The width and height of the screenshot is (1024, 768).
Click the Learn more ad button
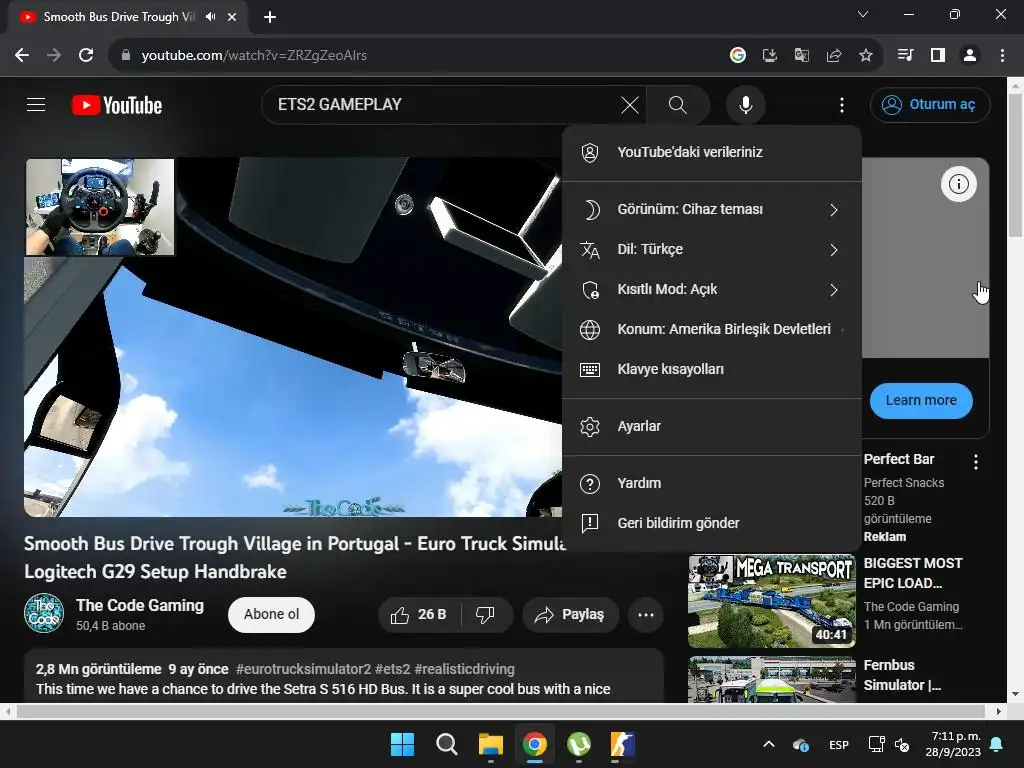(x=921, y=400)
